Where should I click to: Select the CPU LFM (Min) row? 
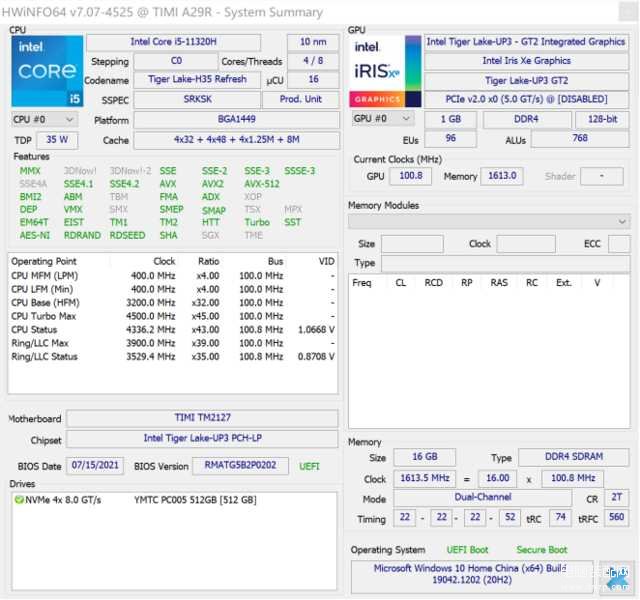click(x=173, y=289)
